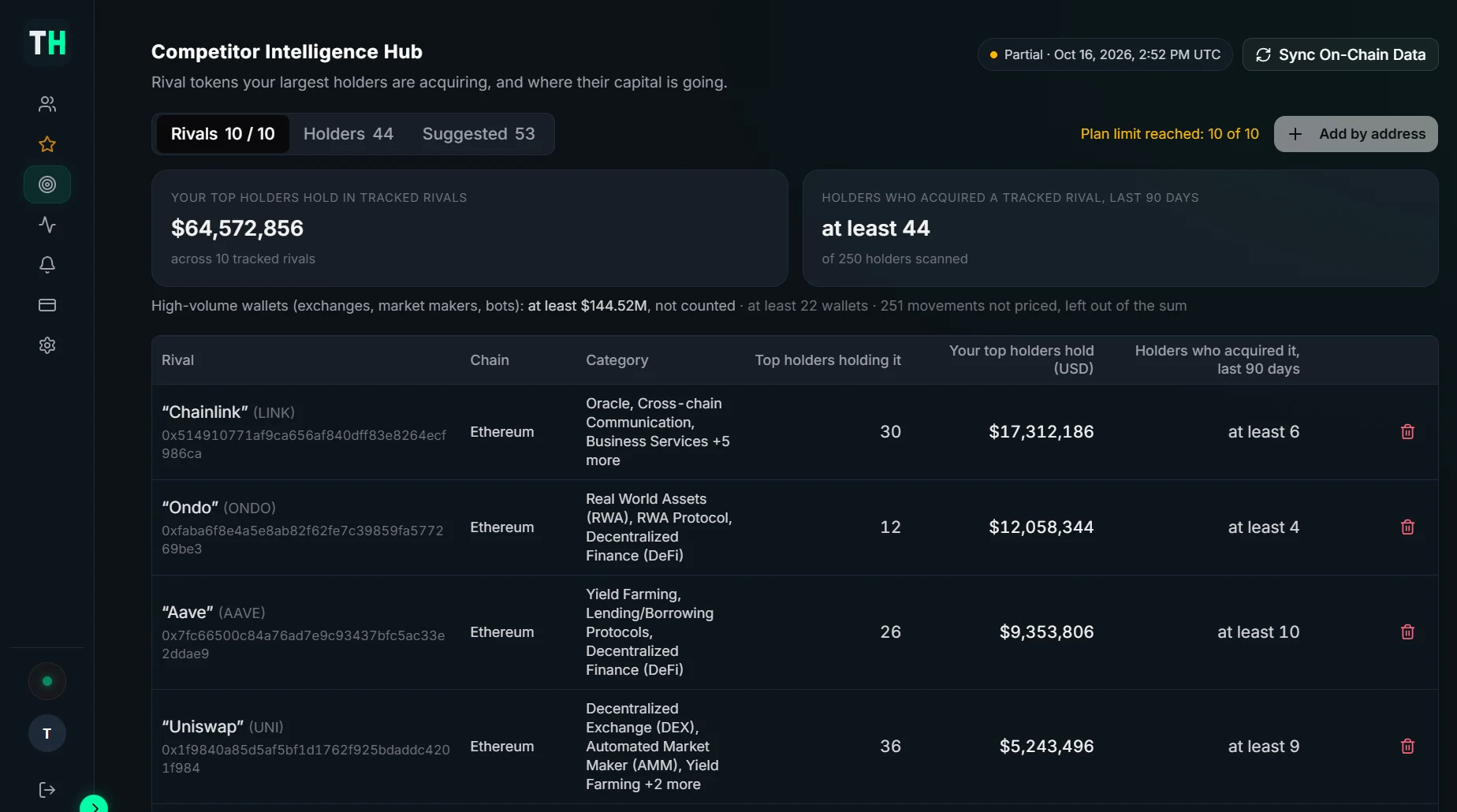
Task: Click the Category column header
Action: (617, 360)
